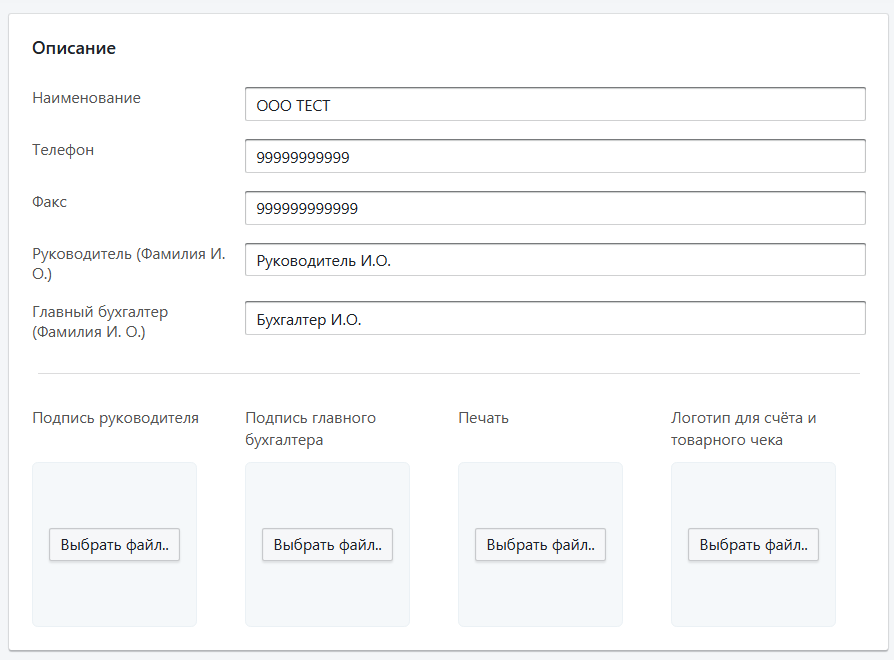
Task: Click into the Факс input field
Action: tap(554, 209)
